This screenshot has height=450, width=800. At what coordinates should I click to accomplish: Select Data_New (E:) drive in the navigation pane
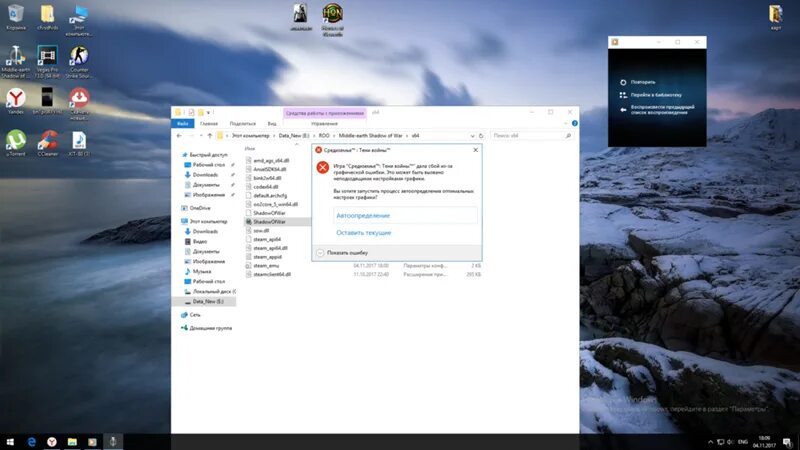point(204,302)
